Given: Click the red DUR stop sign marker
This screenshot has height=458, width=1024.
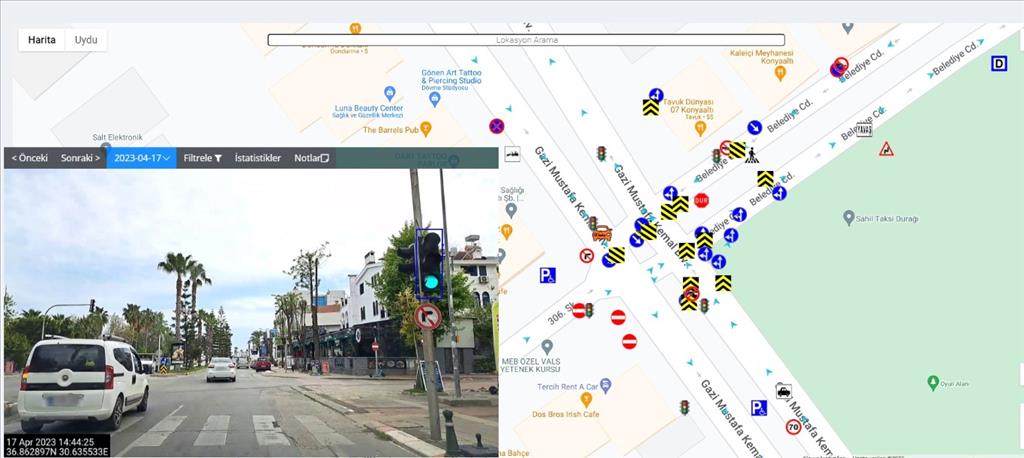Looking at the screenshot, I should click(701, 200).
